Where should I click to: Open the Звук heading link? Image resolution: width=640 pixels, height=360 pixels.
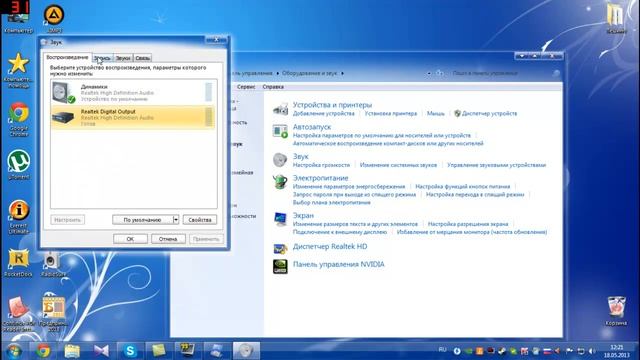300,156
